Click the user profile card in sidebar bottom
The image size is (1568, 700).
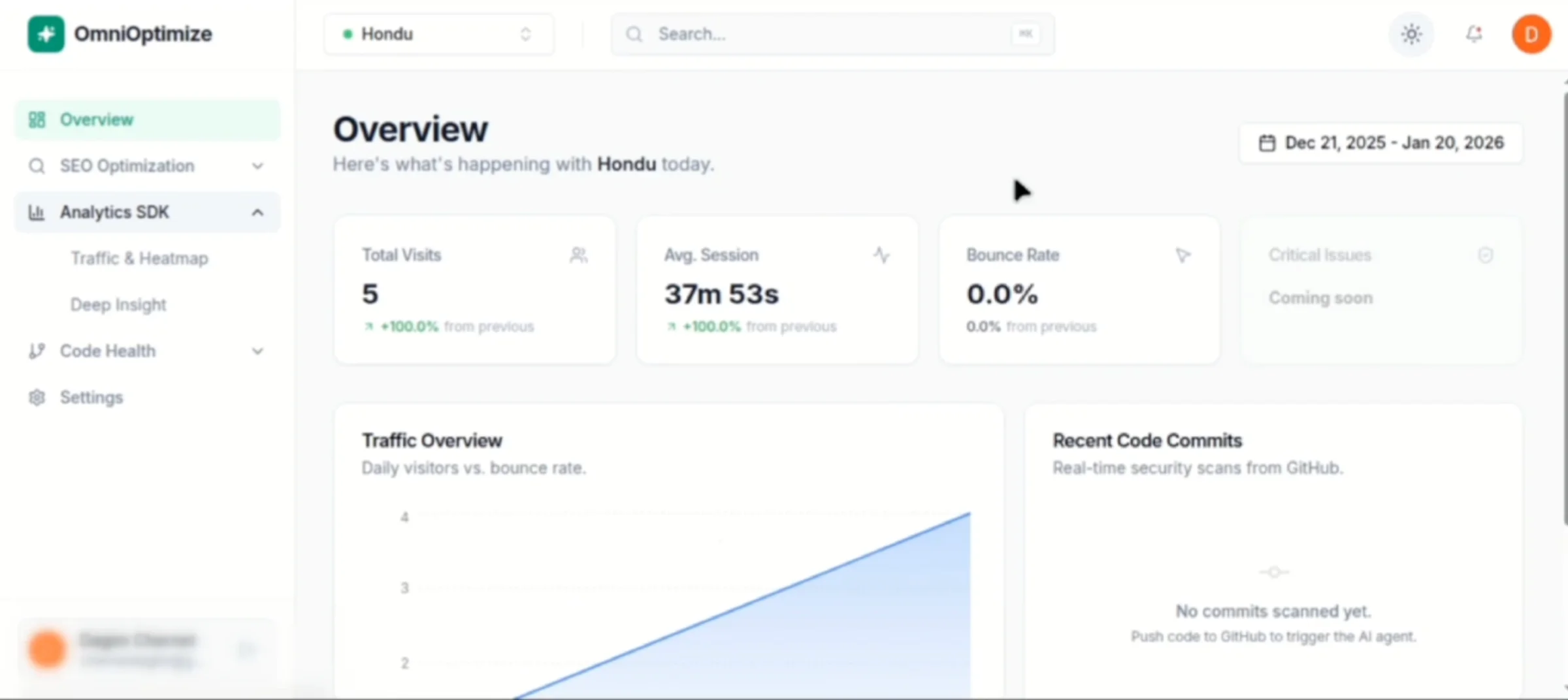[148, 649]
